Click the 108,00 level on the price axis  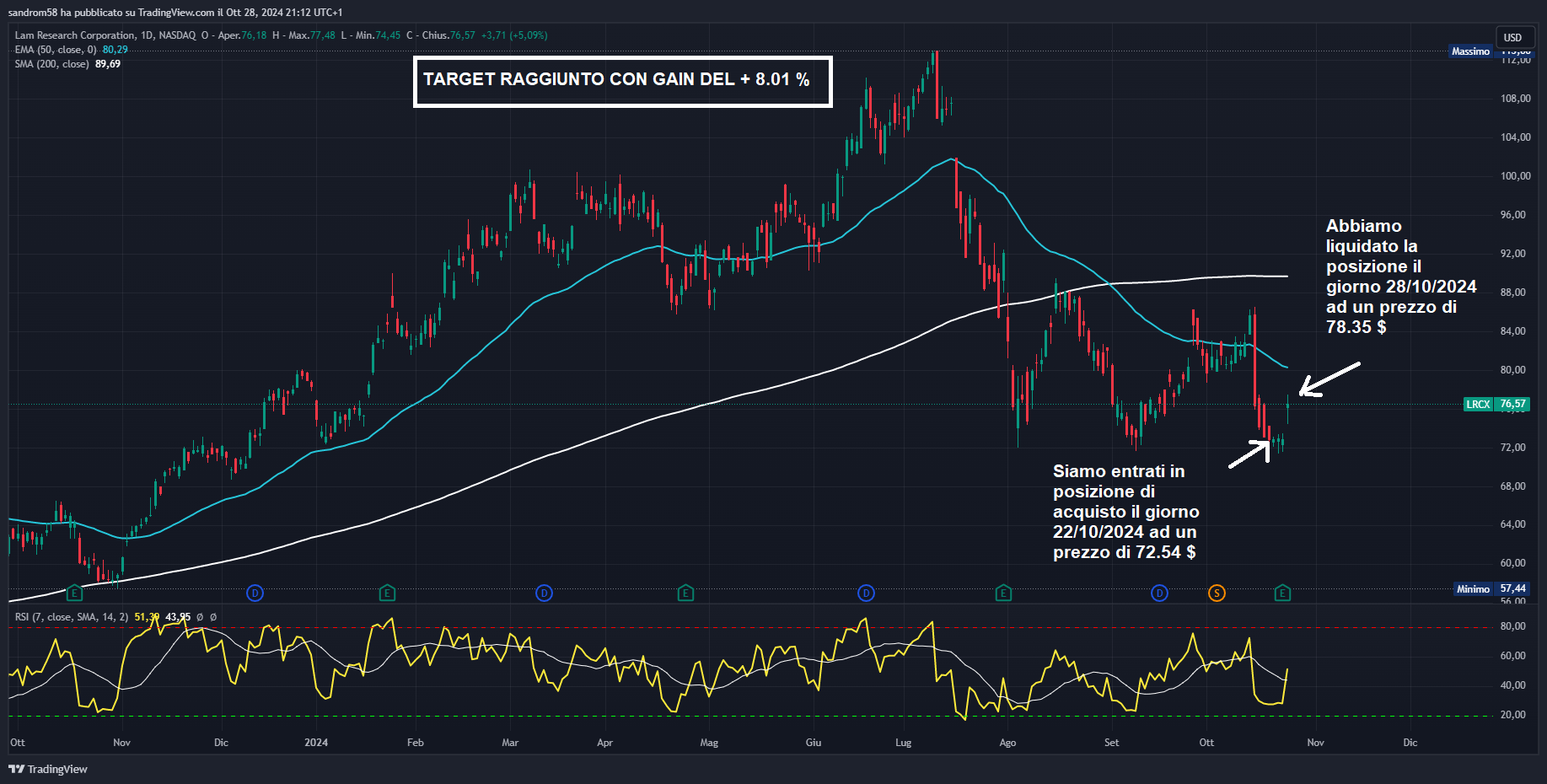tap(1515, 99)
